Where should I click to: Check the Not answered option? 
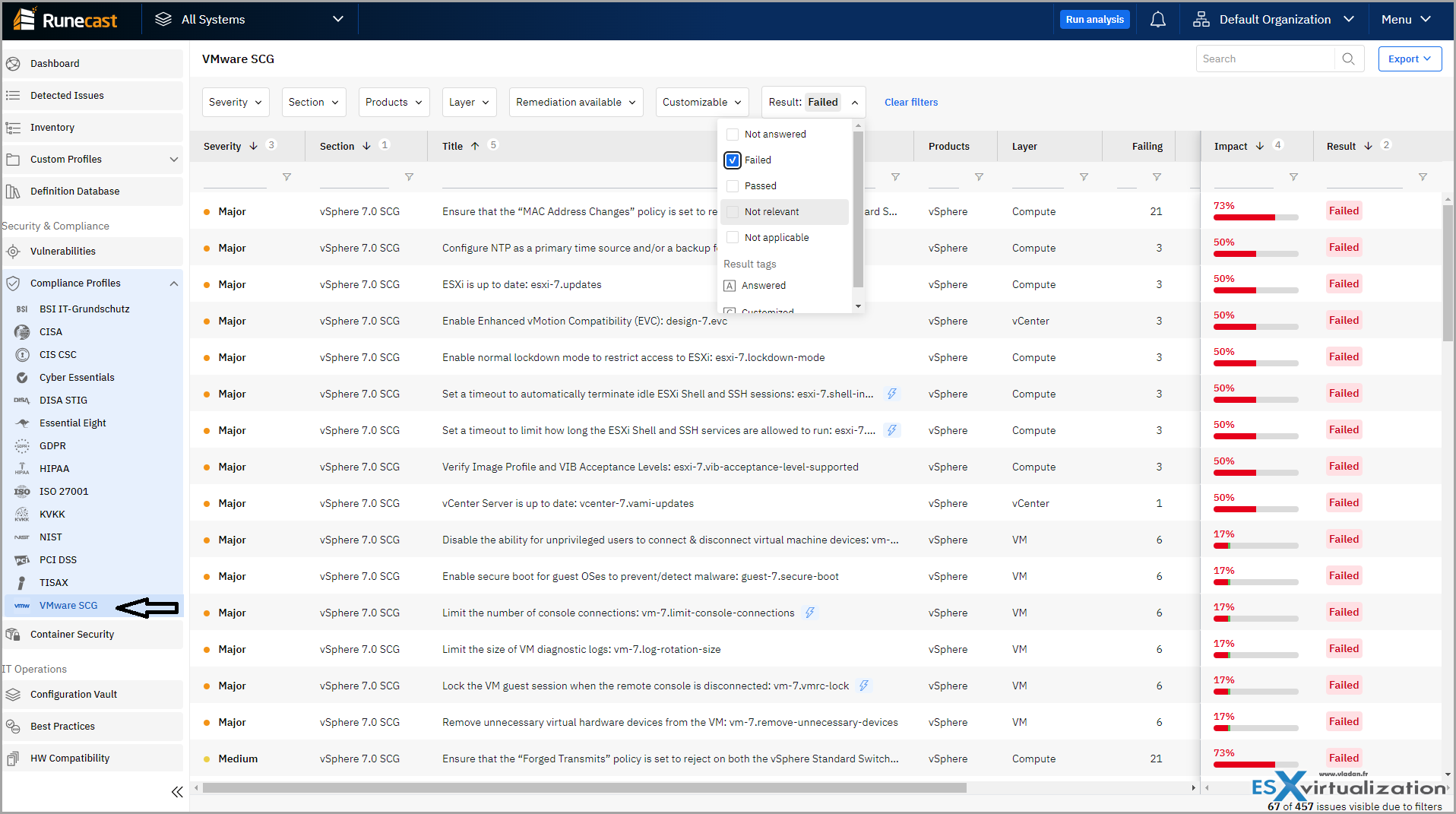733,135
